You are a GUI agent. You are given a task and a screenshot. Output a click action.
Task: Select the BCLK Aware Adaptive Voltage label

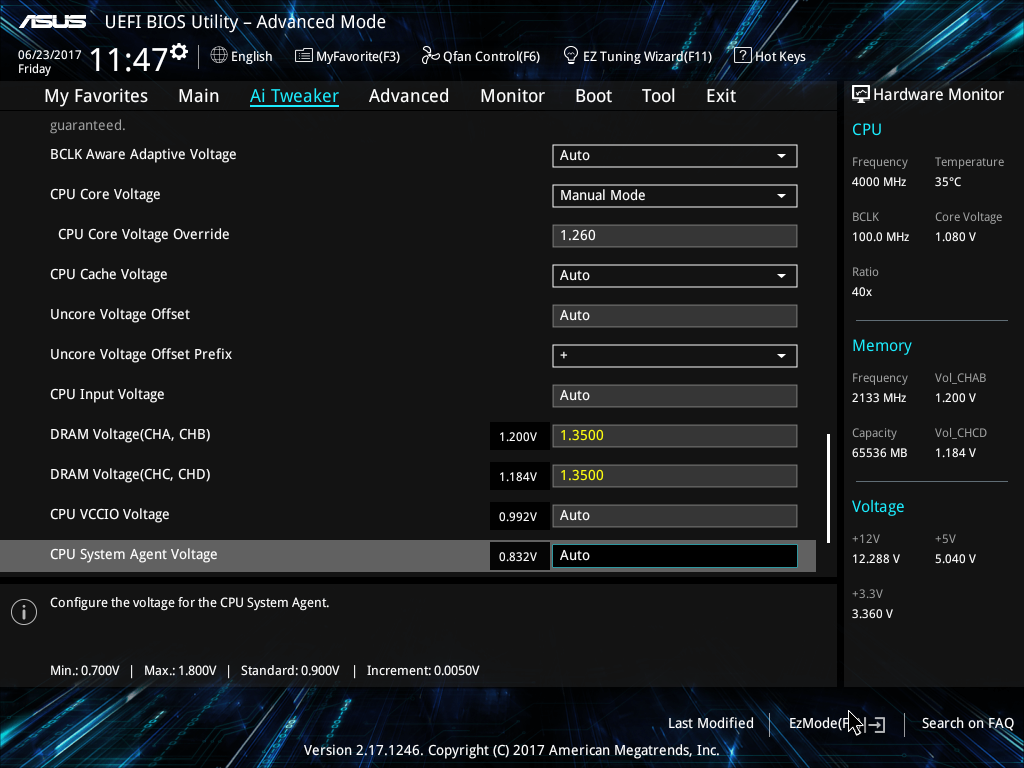143,155
